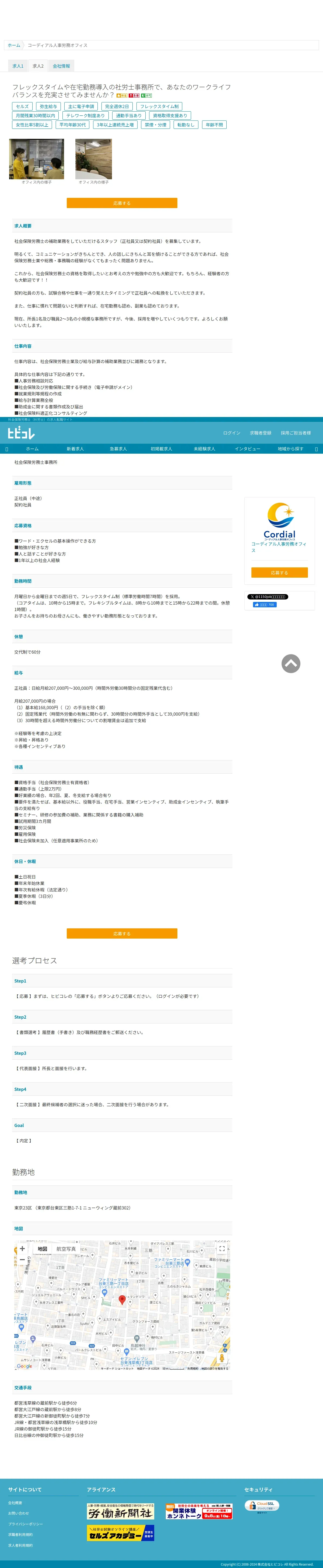Zoom out on the map
Viewport: 323px width, 1568px height.
coord(23,1260)
